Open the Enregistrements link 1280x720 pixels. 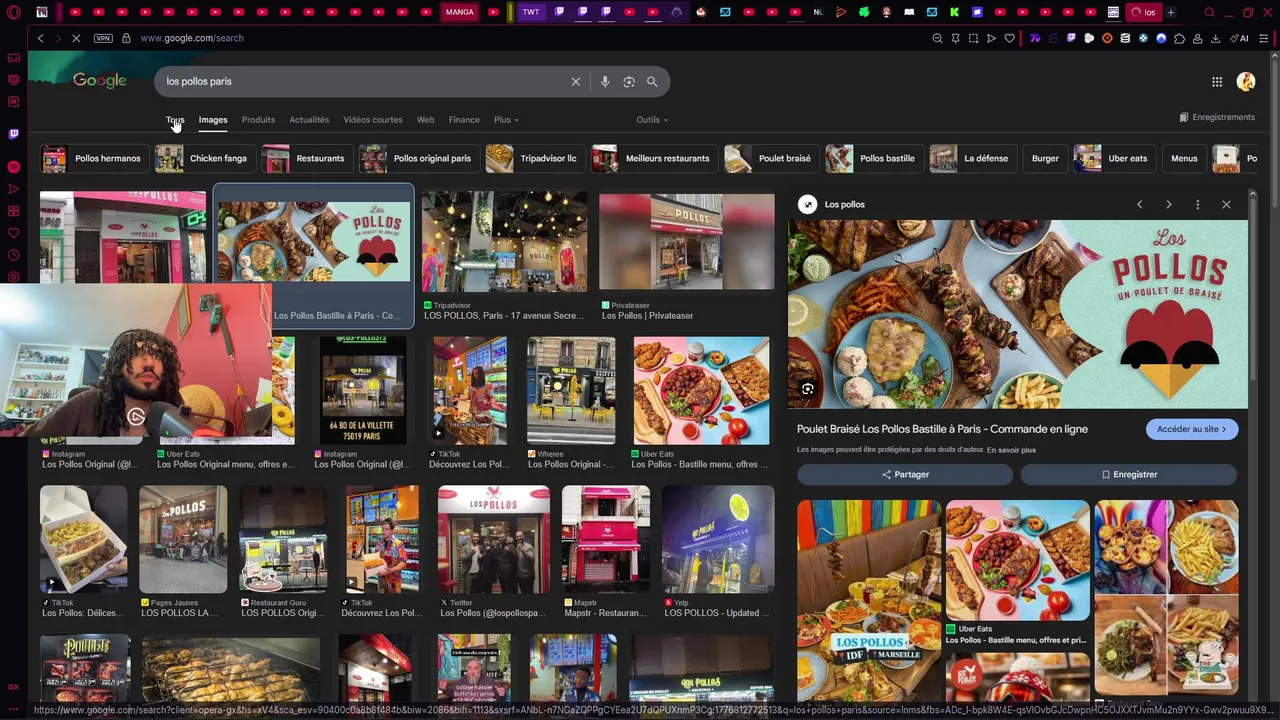pyautogui.click(x=1217, y=118)
